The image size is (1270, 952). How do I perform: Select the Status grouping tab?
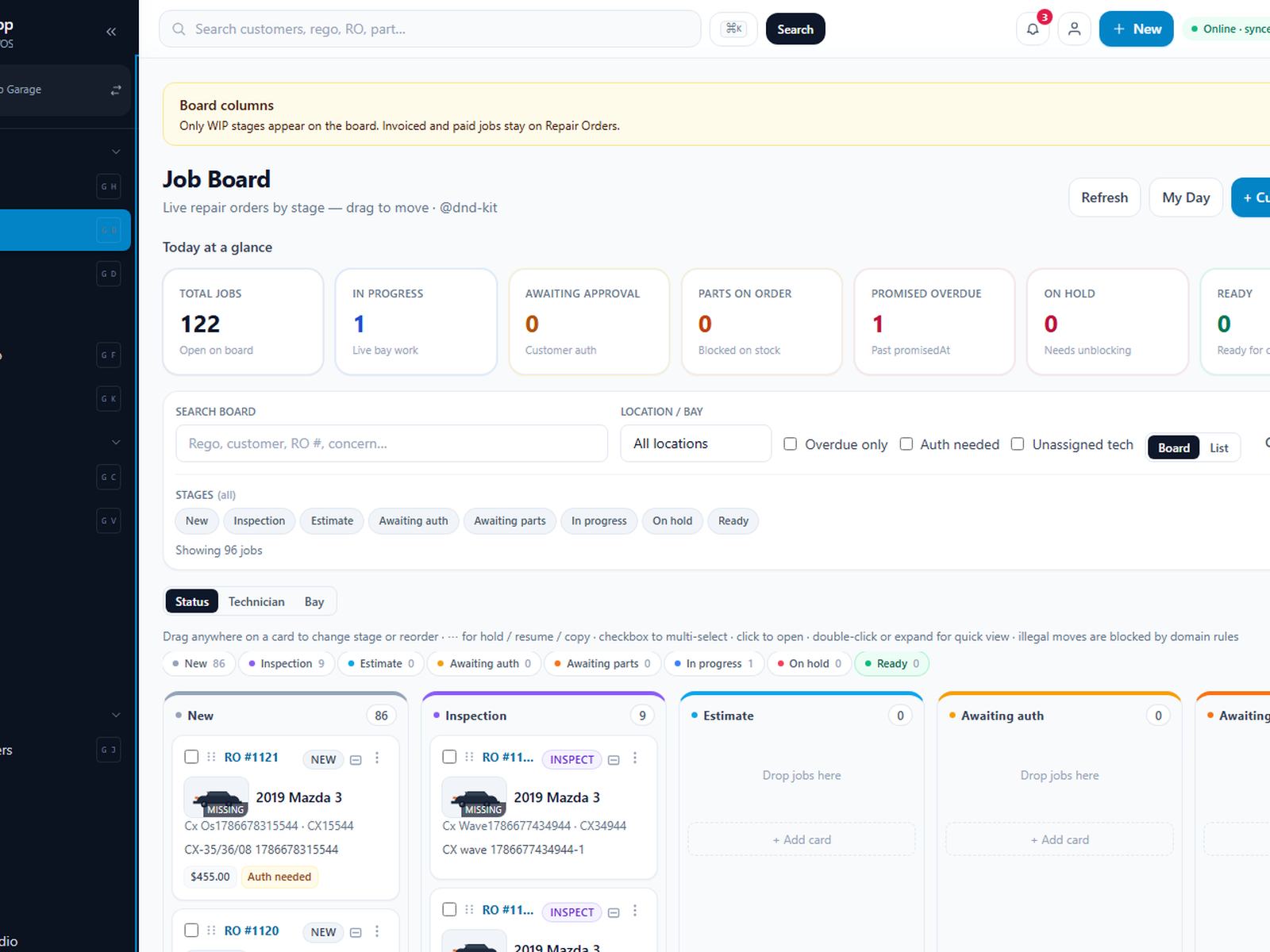click(192, 601)
